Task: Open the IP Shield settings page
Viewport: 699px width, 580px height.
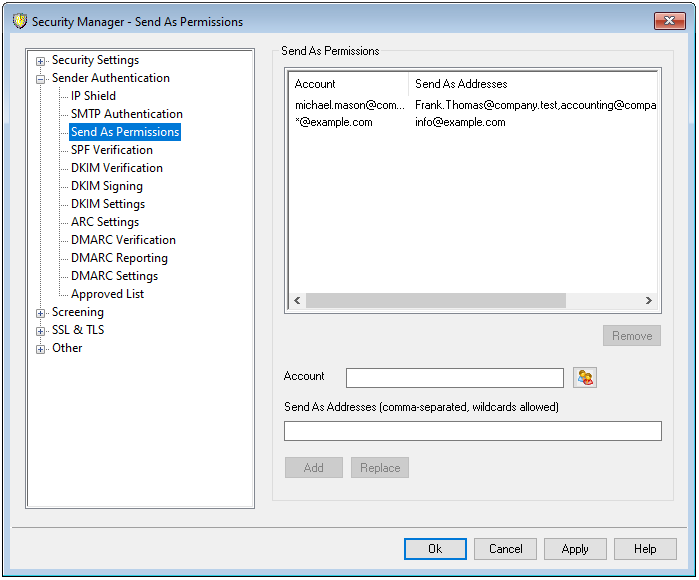Action: pos(93,96)
